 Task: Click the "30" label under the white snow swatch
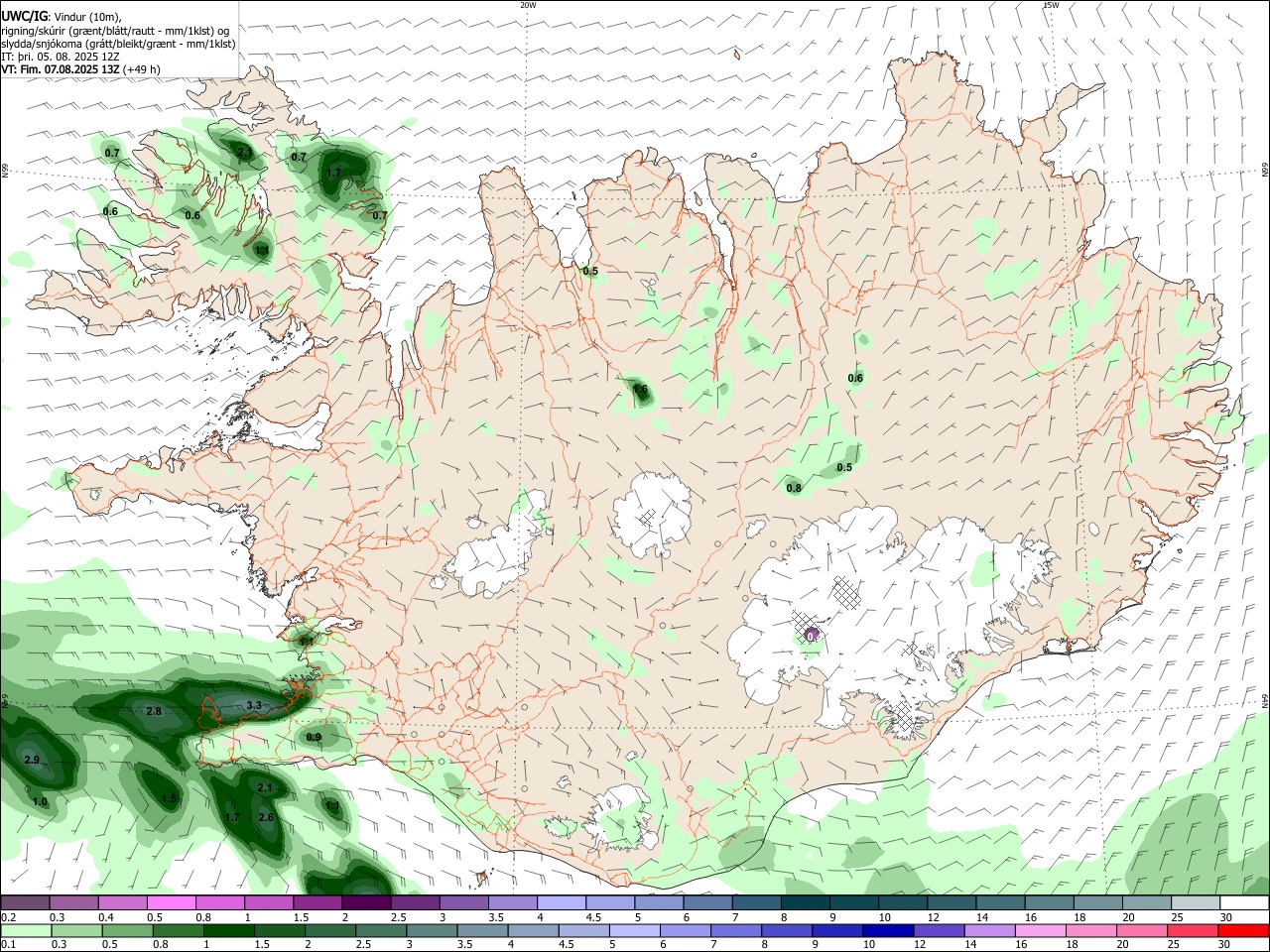click(x=1224, y=917)
